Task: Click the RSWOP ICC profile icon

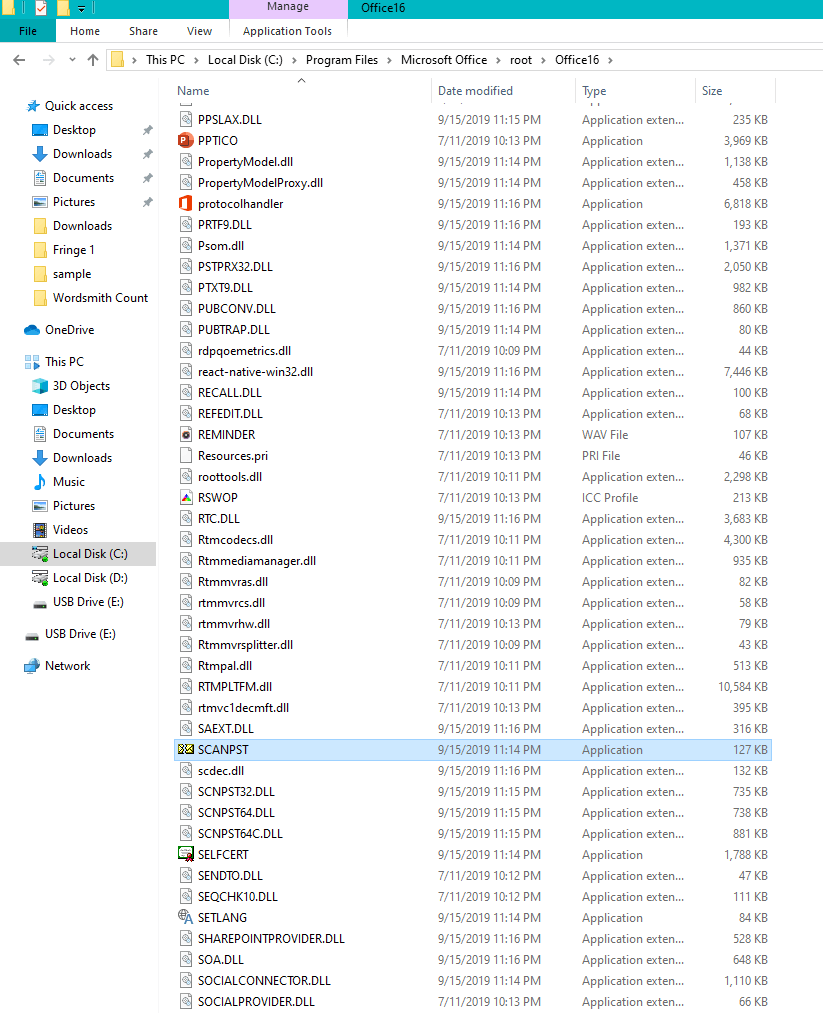Action: click(186, 498)
